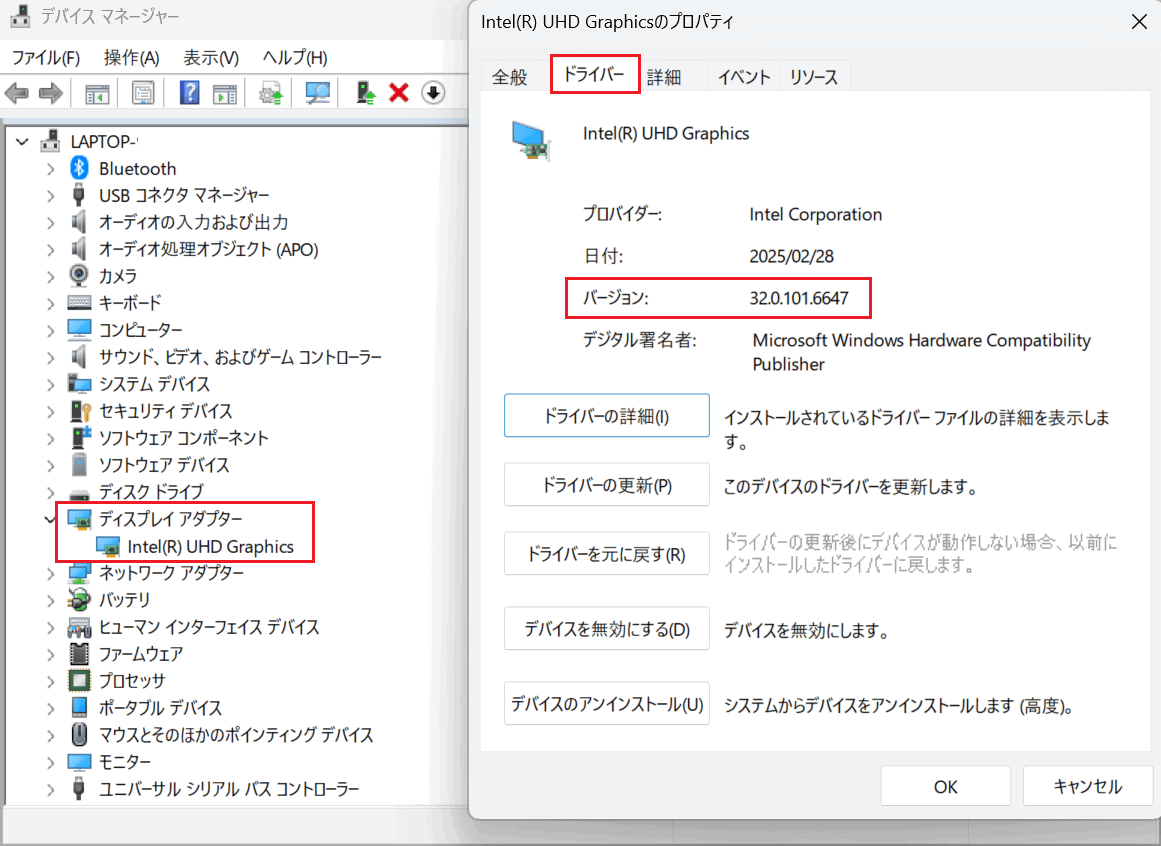Viewport: 1161px width, 846px height.
Task: Expand the Bluetooth category
Action: coord(50,169)
